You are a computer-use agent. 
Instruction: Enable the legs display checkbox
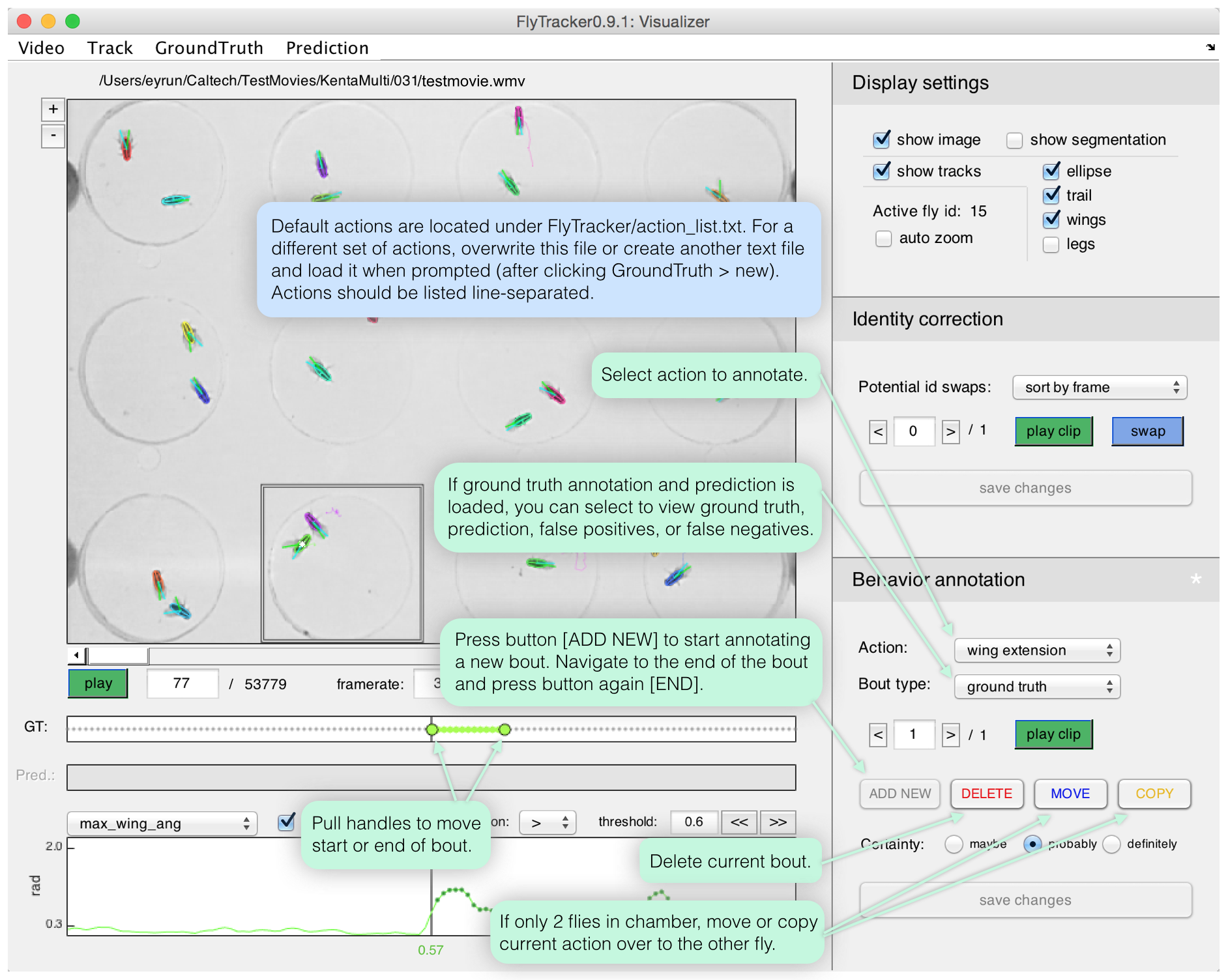1051,245
